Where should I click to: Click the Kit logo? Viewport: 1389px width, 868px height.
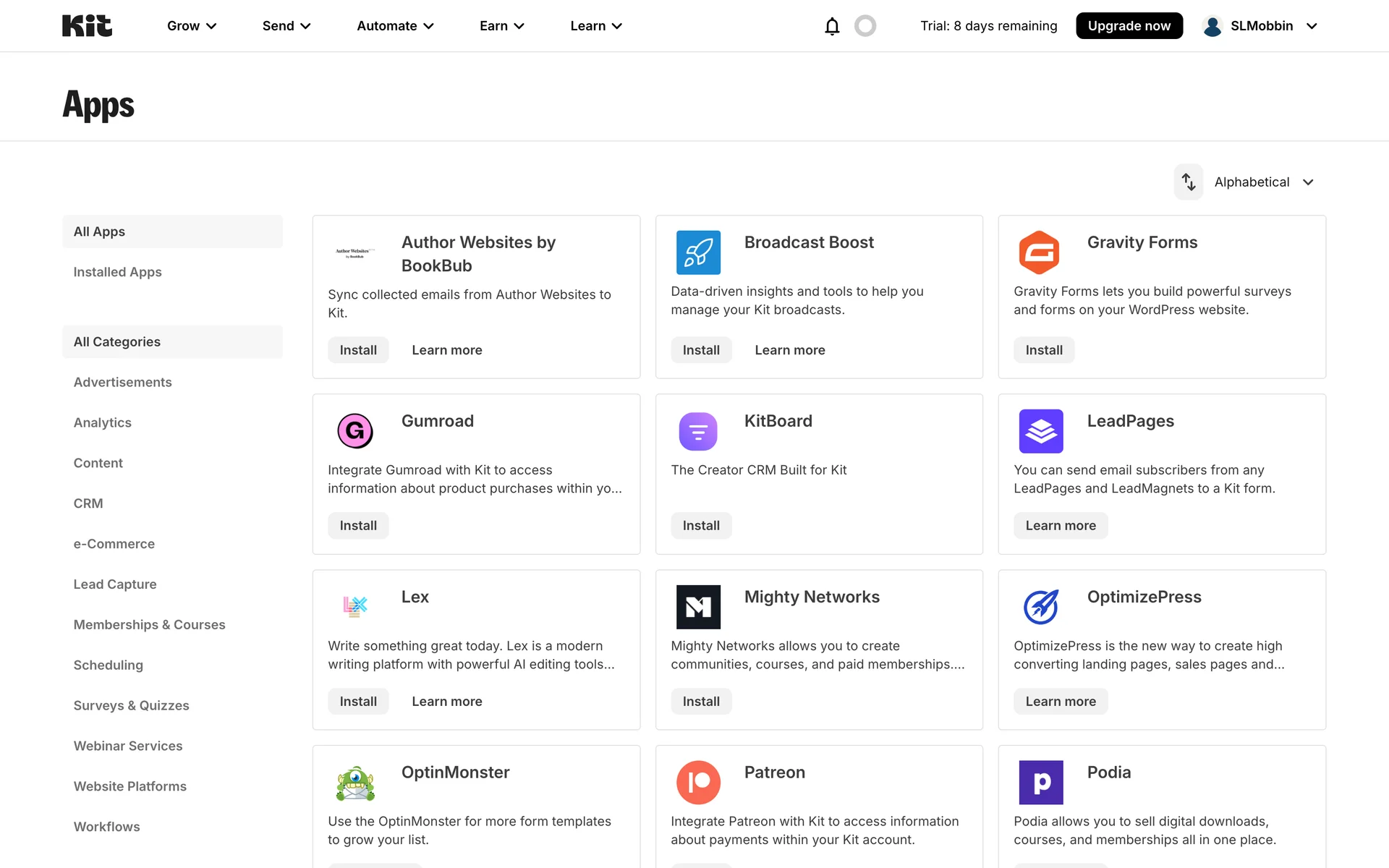pos(87,26)
